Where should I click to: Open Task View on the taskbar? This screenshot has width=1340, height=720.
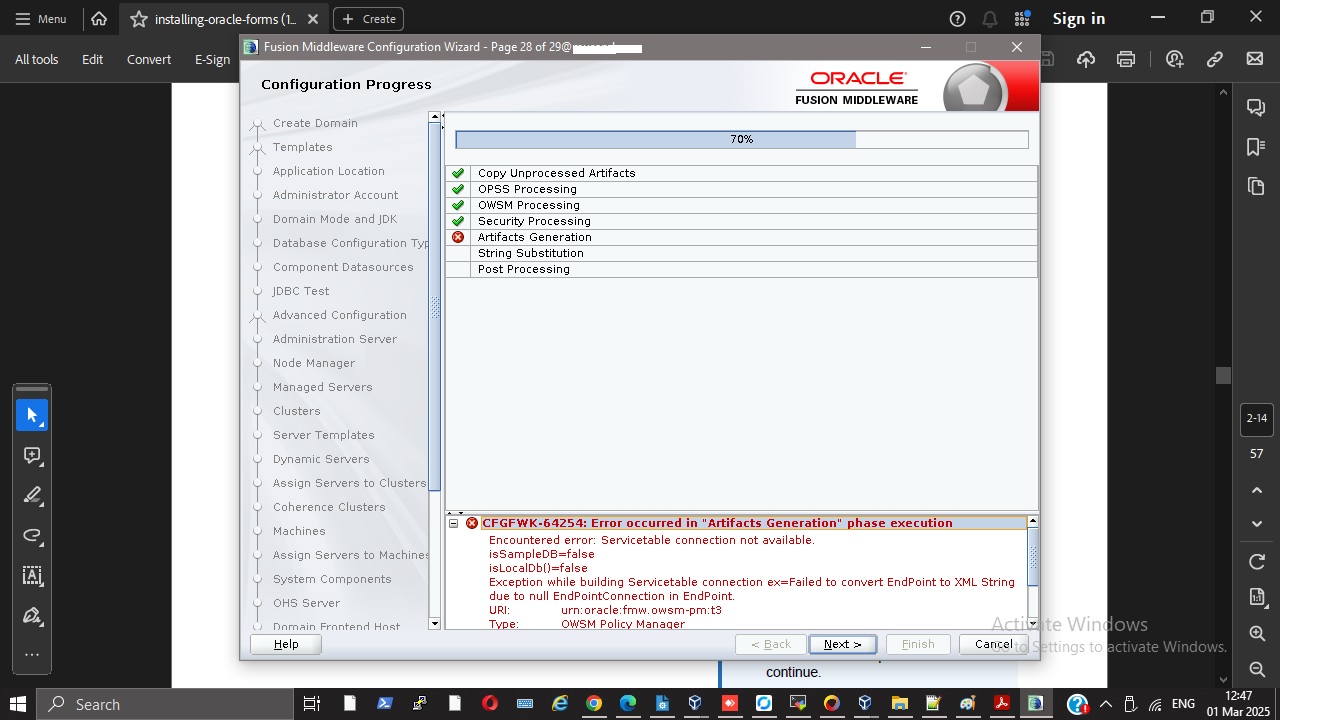312,704
